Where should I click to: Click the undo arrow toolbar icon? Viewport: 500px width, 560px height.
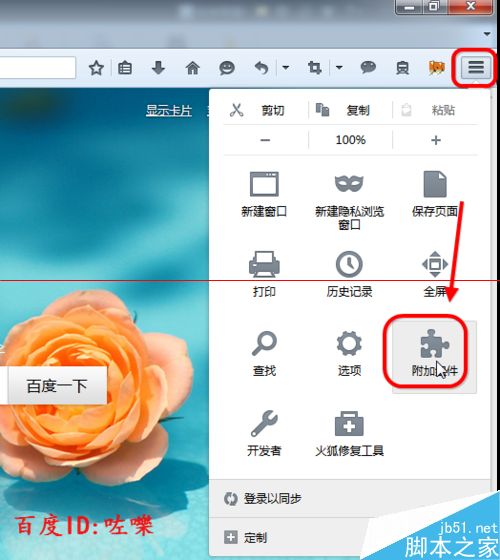(x=261, y=67)
